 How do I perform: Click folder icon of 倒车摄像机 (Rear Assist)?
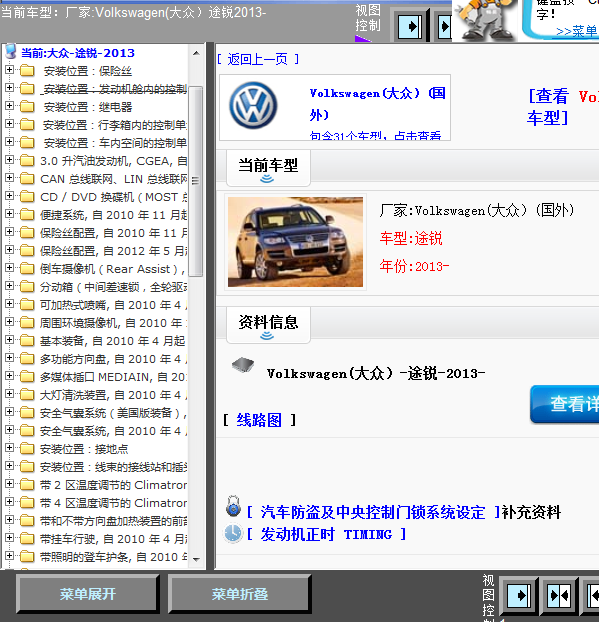(x=27, y=269)
